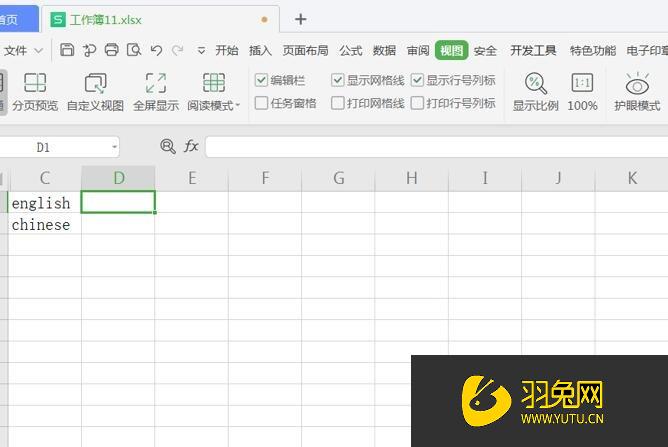The image size is (668, 447).
Task: Select column D header
Action: pyautogui.click(x=118, y=178)
